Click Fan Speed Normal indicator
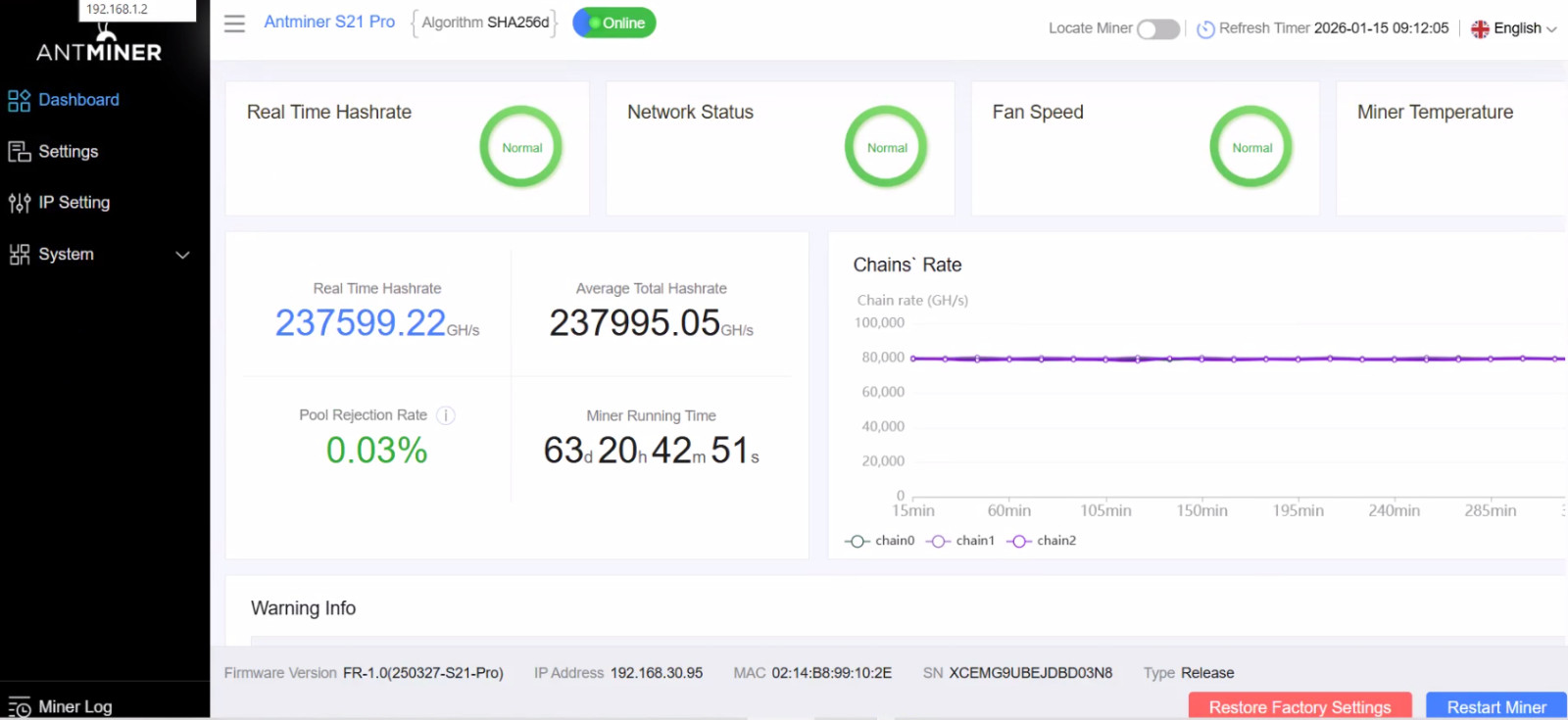This screenshot has height=720, width=1568. coord(1251,148)
